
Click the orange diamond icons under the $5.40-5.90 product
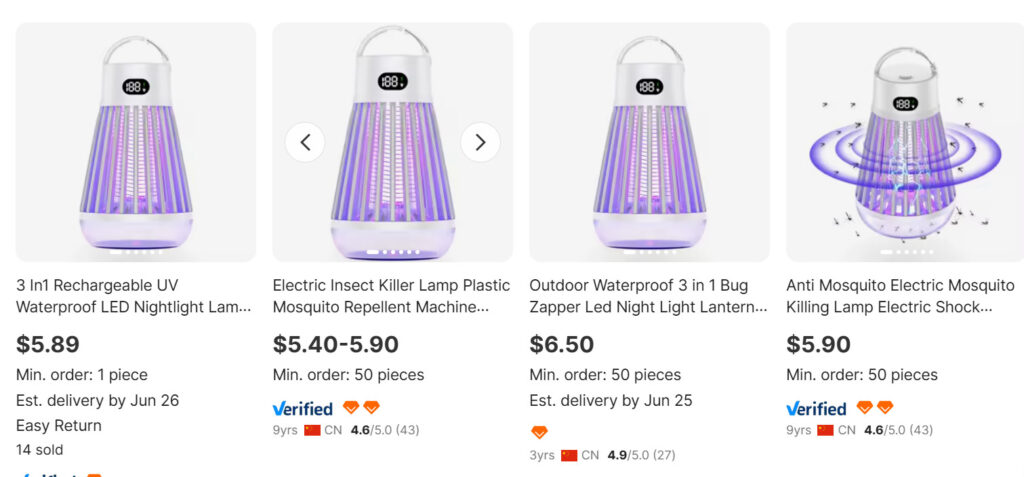pos(361,408)
